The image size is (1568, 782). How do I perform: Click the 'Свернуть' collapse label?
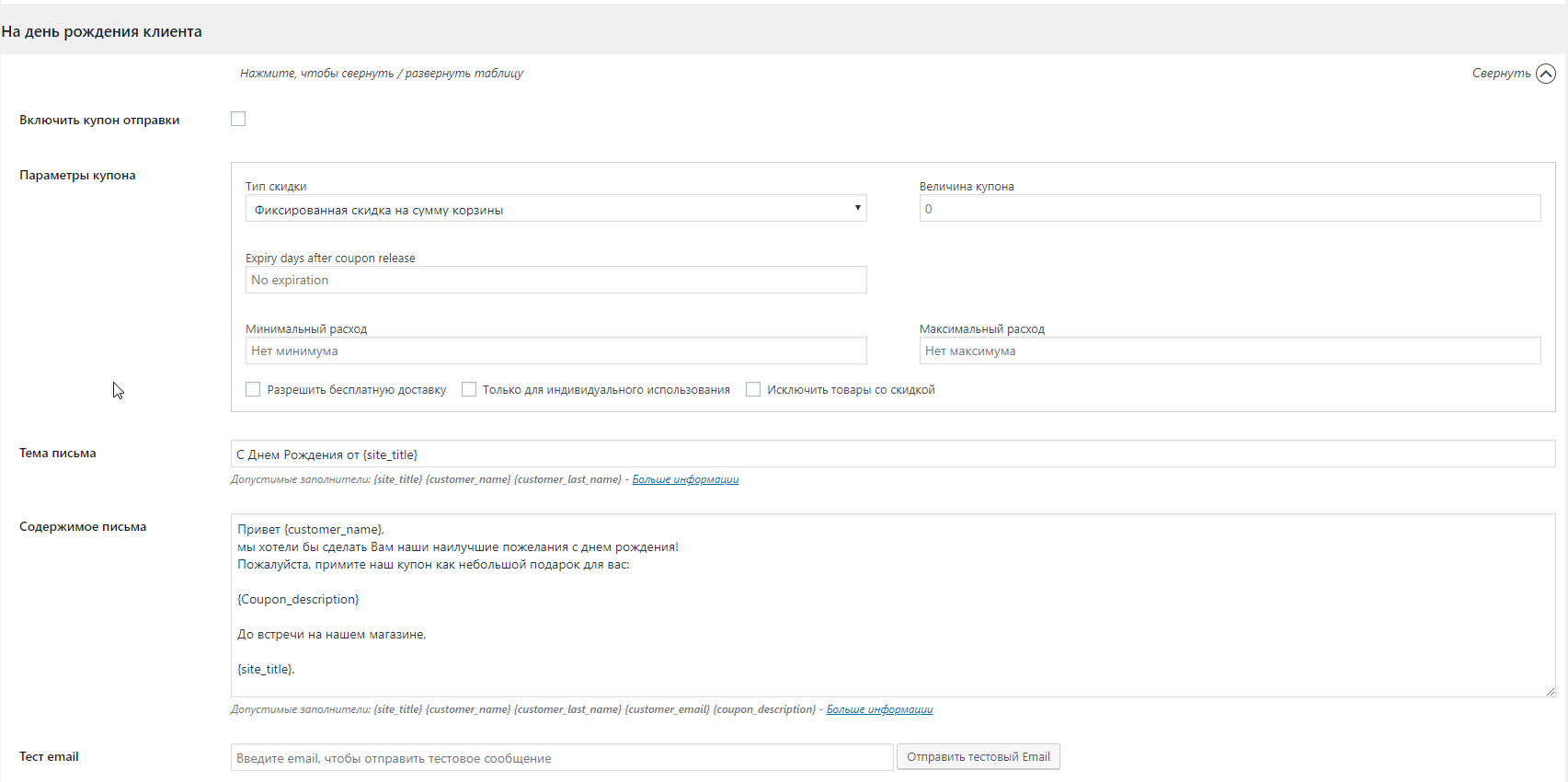(1501, 74)
